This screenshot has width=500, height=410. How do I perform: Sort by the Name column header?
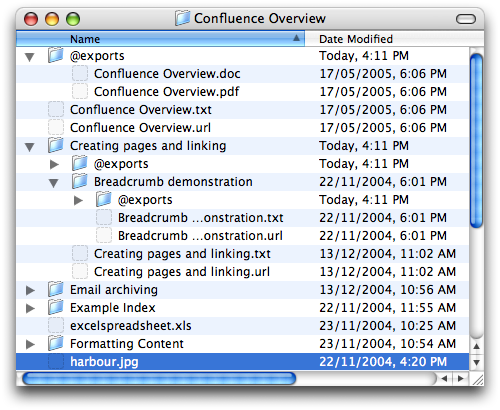pos(160,39)
